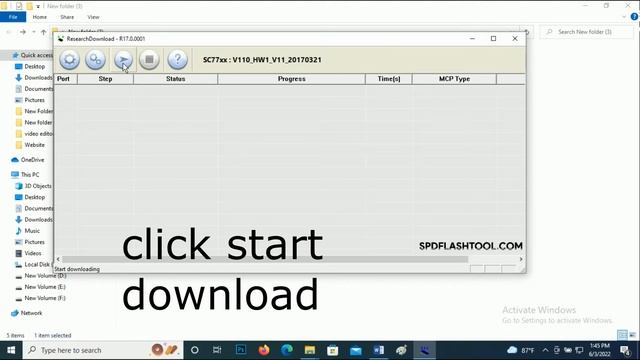640x360 pixels.
Task: Open Quick Access Toolbar customize dropdown in Explorer
Action: (38, 6)
